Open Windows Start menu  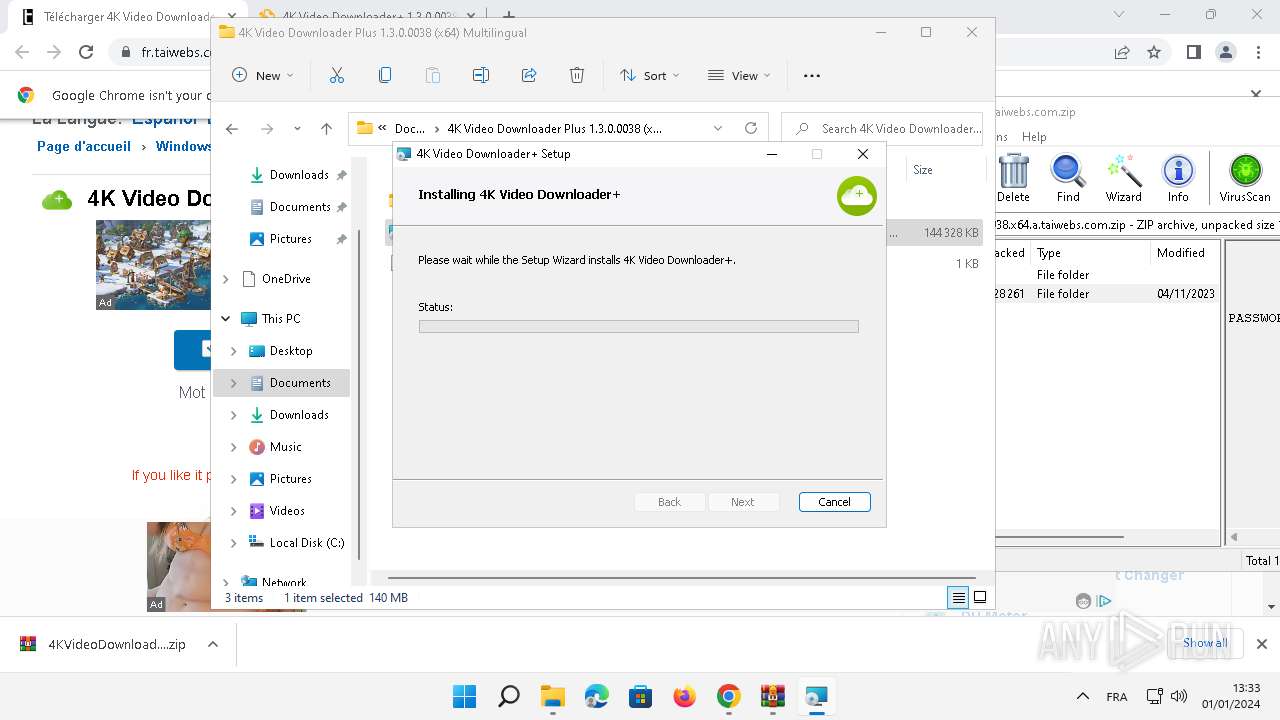pyautogui.click(x=464, y=696)
